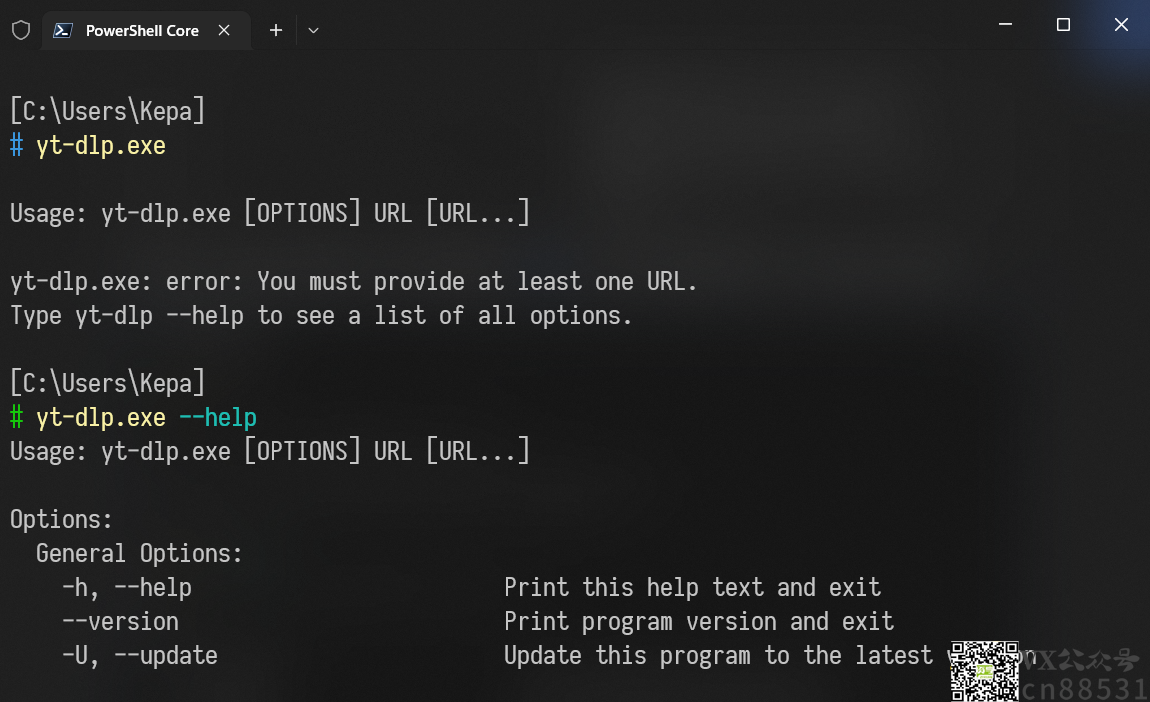Viewport: 1150px width, 702px height.
Task: Click the 'error: You must provide' message line
Action: pyautogui.click(x=353, y=281)
